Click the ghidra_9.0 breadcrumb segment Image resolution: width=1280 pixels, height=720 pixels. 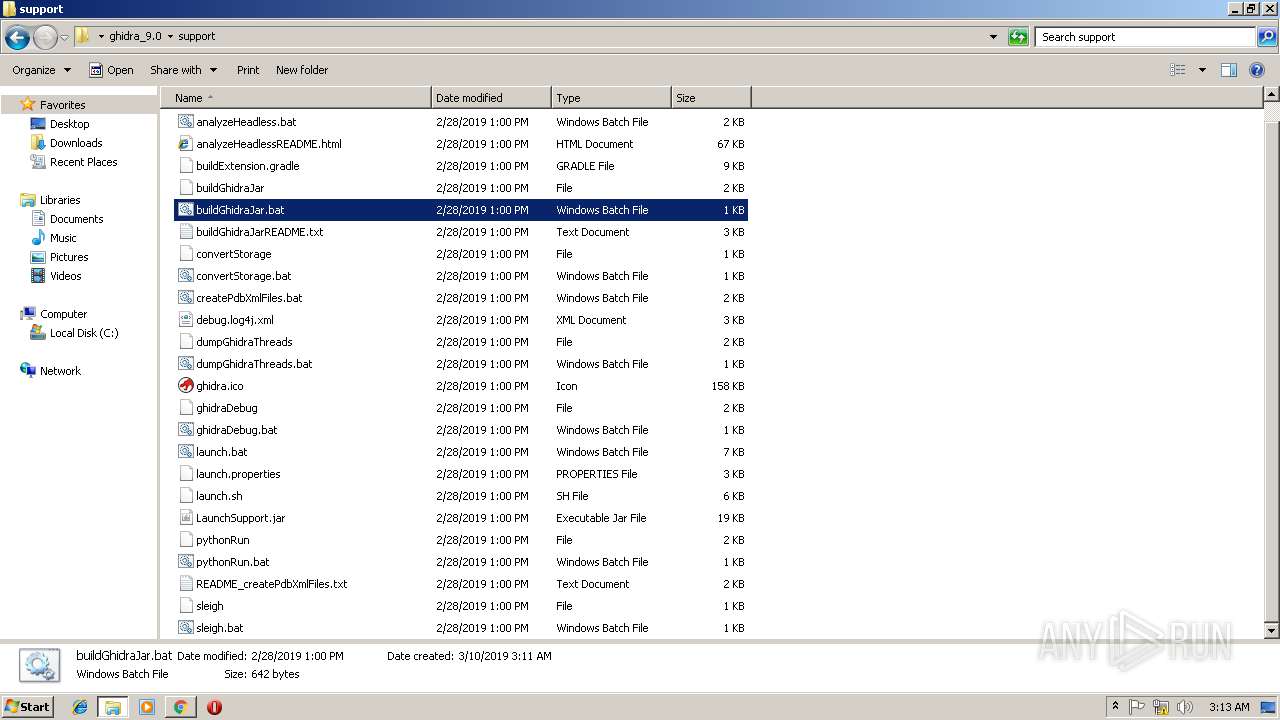coord(135,37)
